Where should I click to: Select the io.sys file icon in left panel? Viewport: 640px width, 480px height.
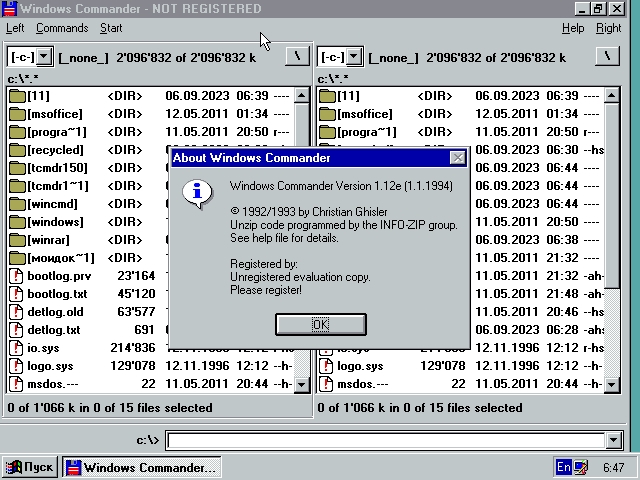[17, 348]
